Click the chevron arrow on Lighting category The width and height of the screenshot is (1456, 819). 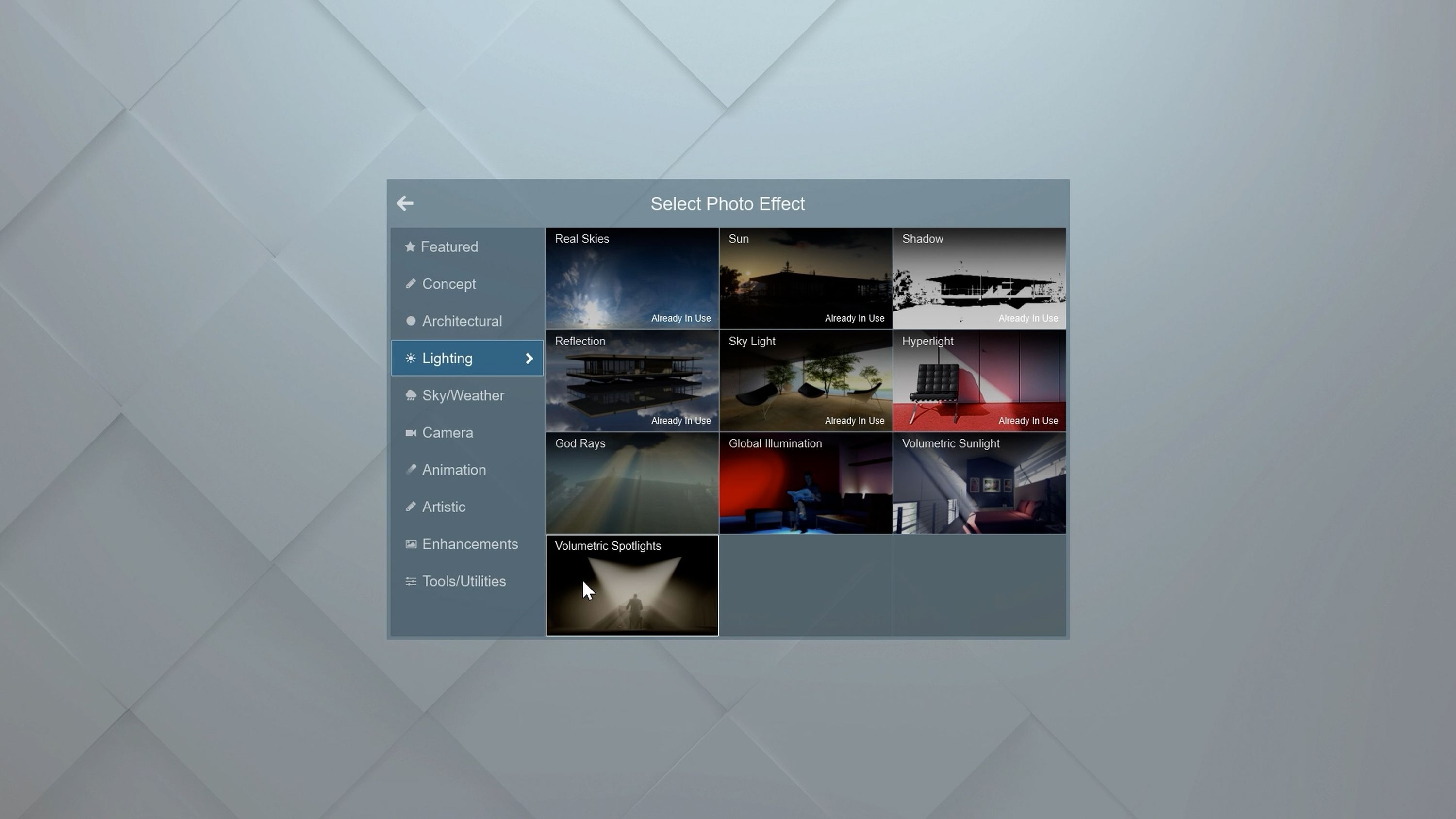tap(529, 359)
